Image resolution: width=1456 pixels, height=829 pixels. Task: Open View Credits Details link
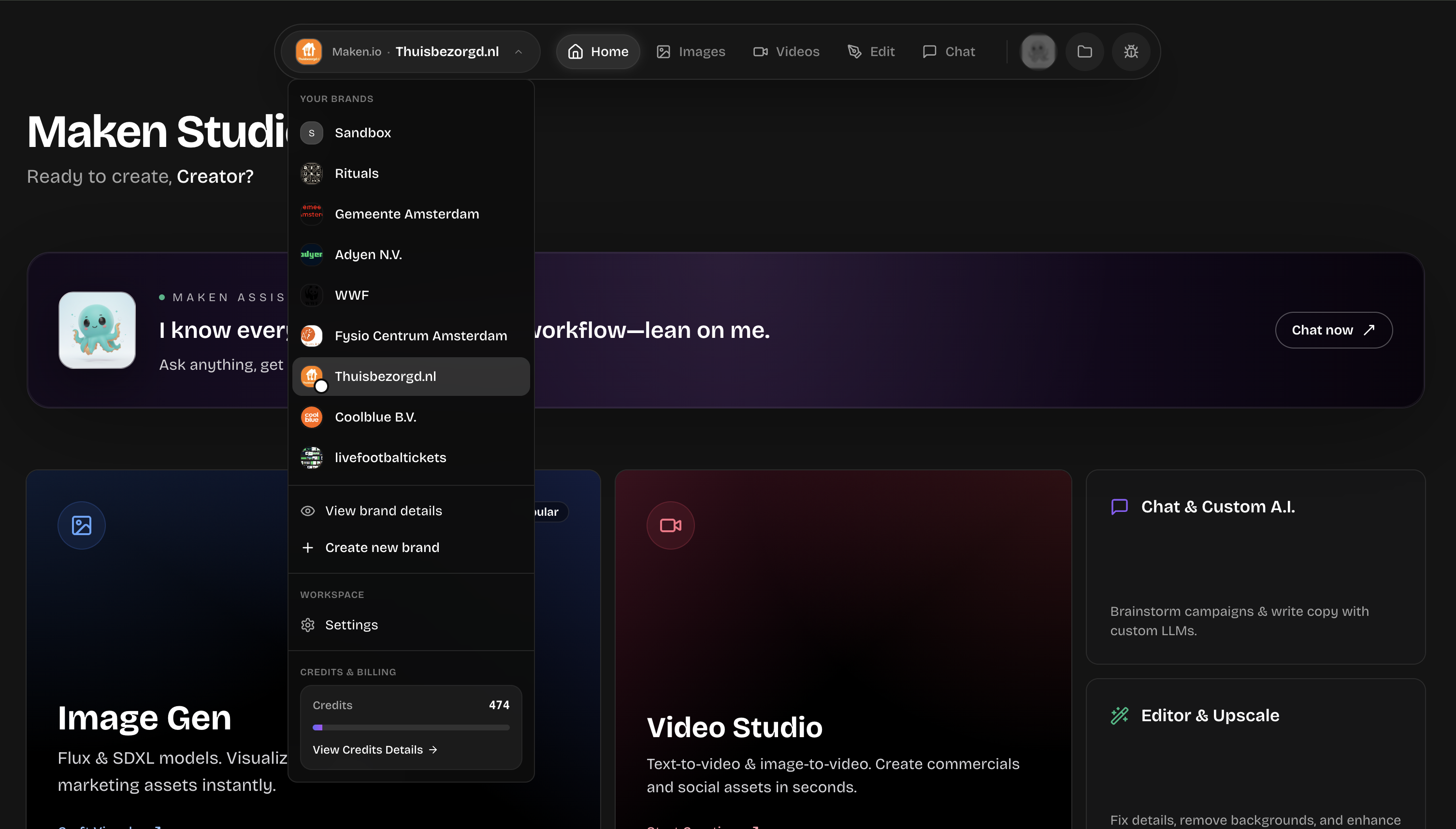(375, 749)
